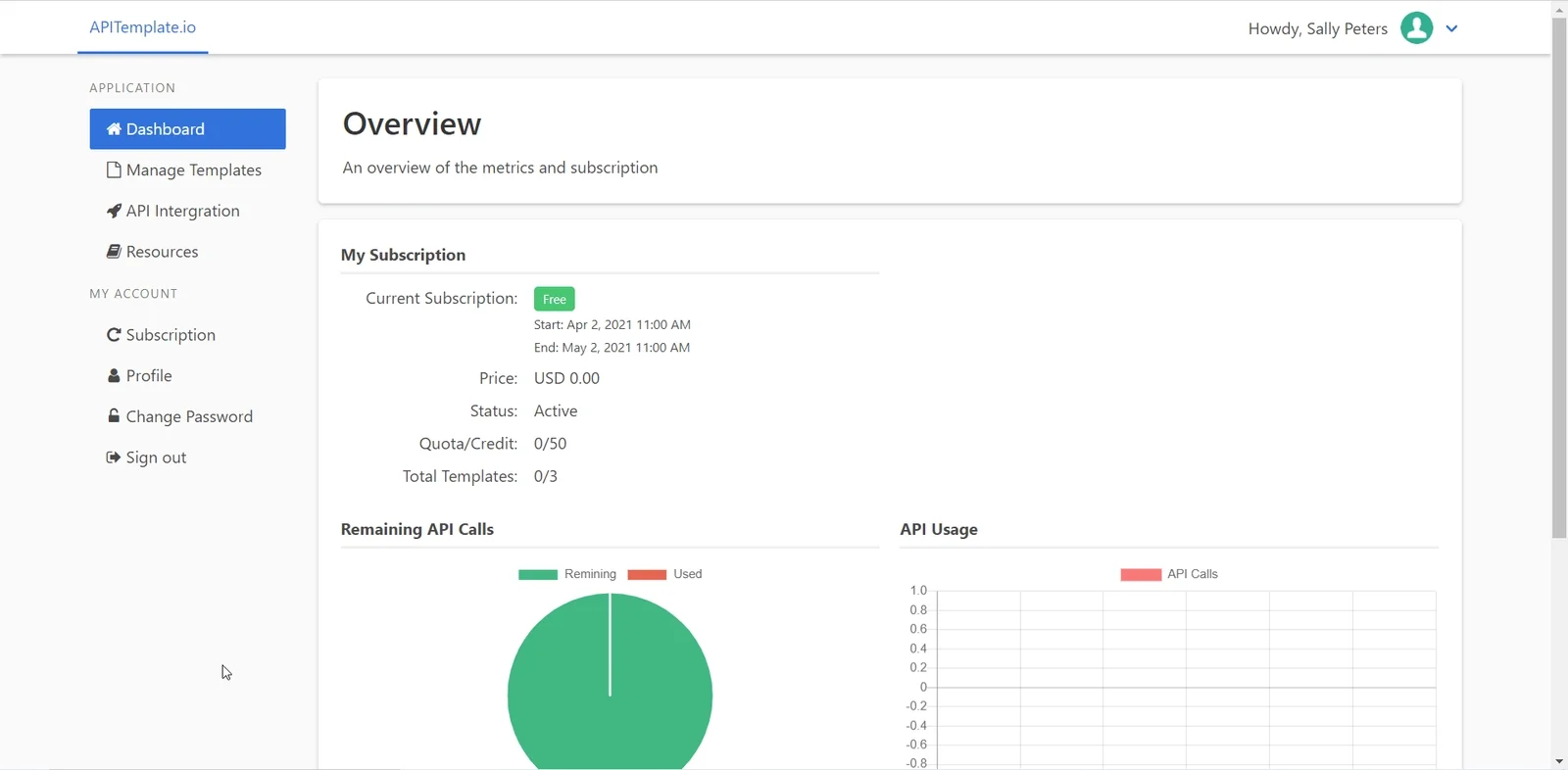Click the Howdy, Sally Peters greeting
The image size is (1568, 770).
coord(1317,28)
